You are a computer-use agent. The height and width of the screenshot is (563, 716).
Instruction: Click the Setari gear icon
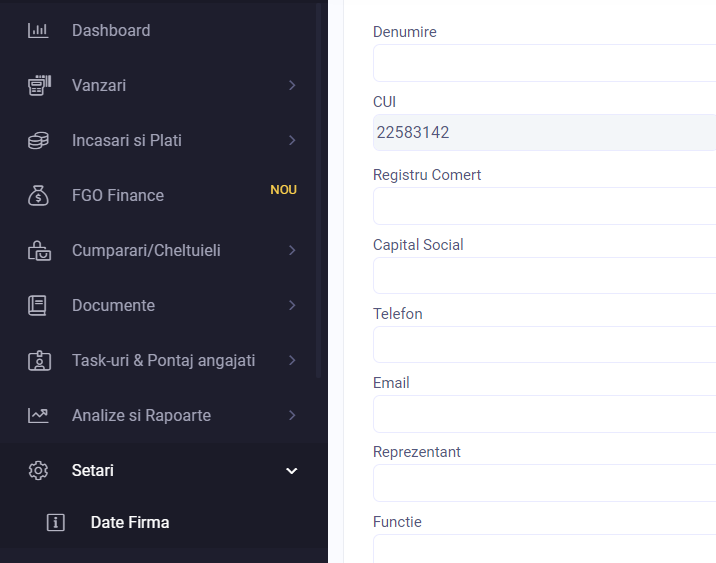pos(38,471)
